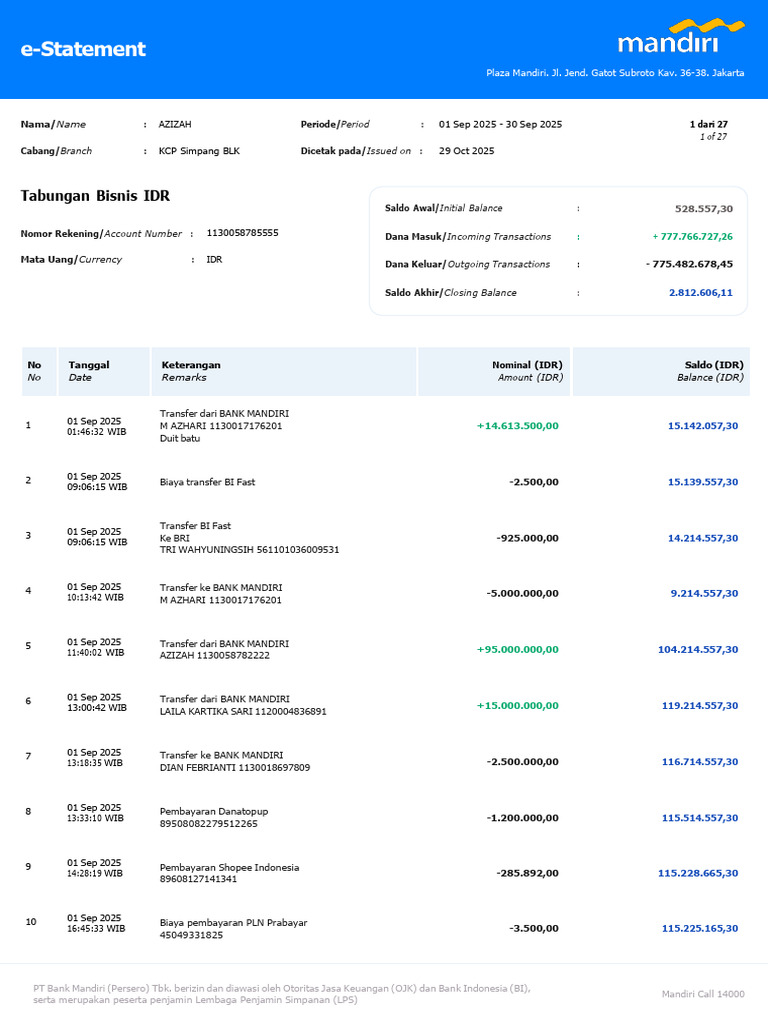Select amount +14.613.500,00 in row 1
The height and width of the screenshot is (1024, 768).
pyautogui.click(x=517, y=426)
